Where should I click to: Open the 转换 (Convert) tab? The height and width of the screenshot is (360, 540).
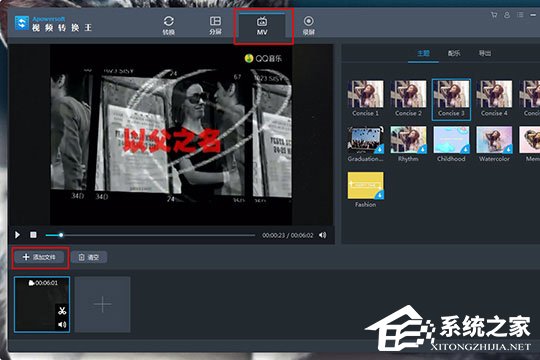[168, 25]
